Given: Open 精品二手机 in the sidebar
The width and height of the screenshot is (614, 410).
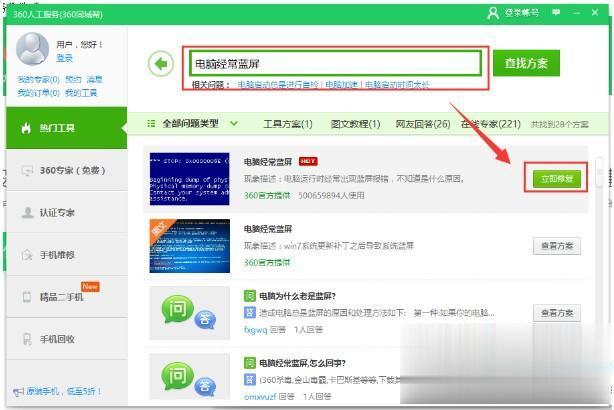Looking at the screenshot, I should [x=63, y=297].
